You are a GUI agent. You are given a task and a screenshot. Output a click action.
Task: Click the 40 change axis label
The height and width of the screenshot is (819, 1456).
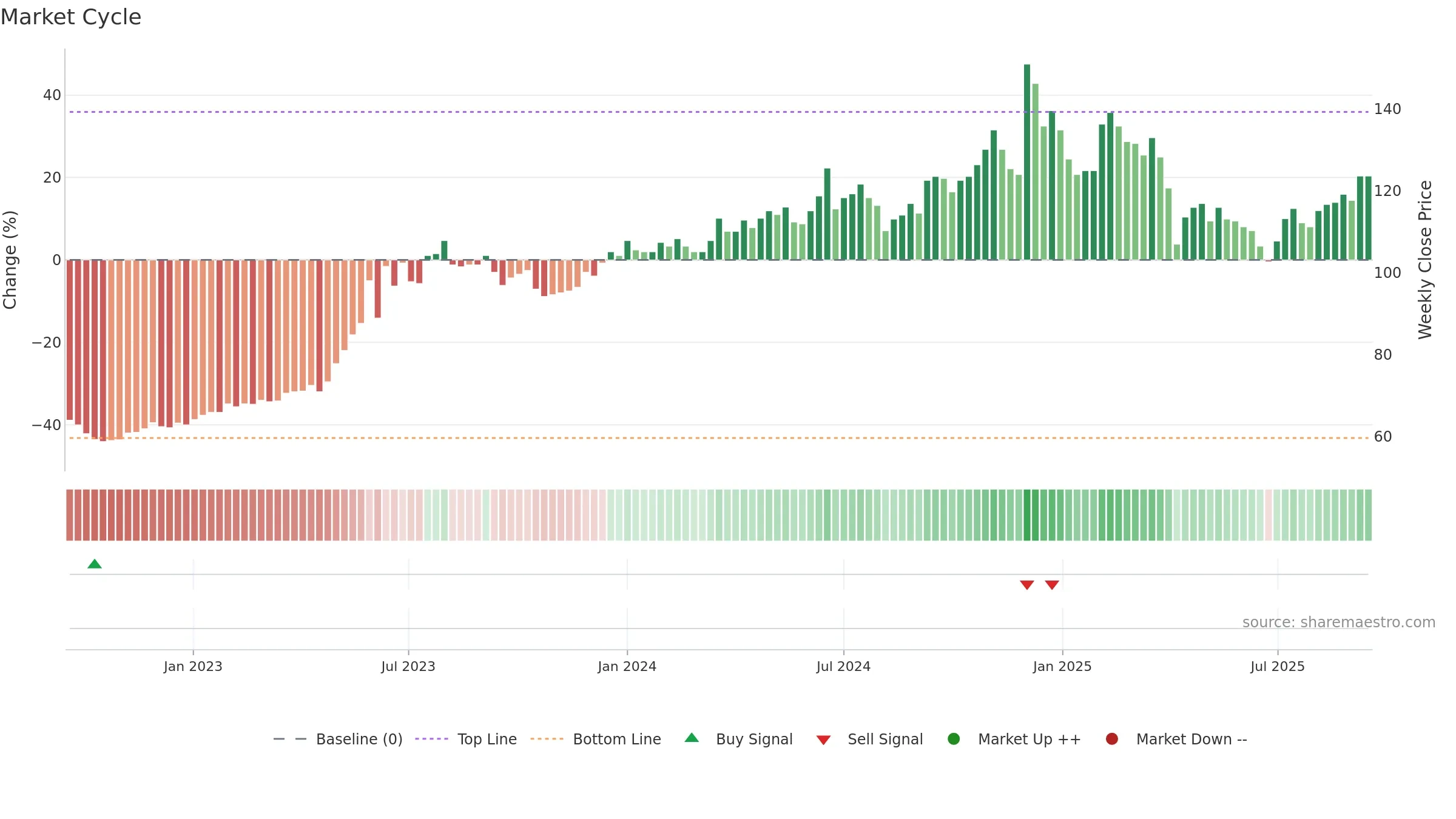[52, 95]
